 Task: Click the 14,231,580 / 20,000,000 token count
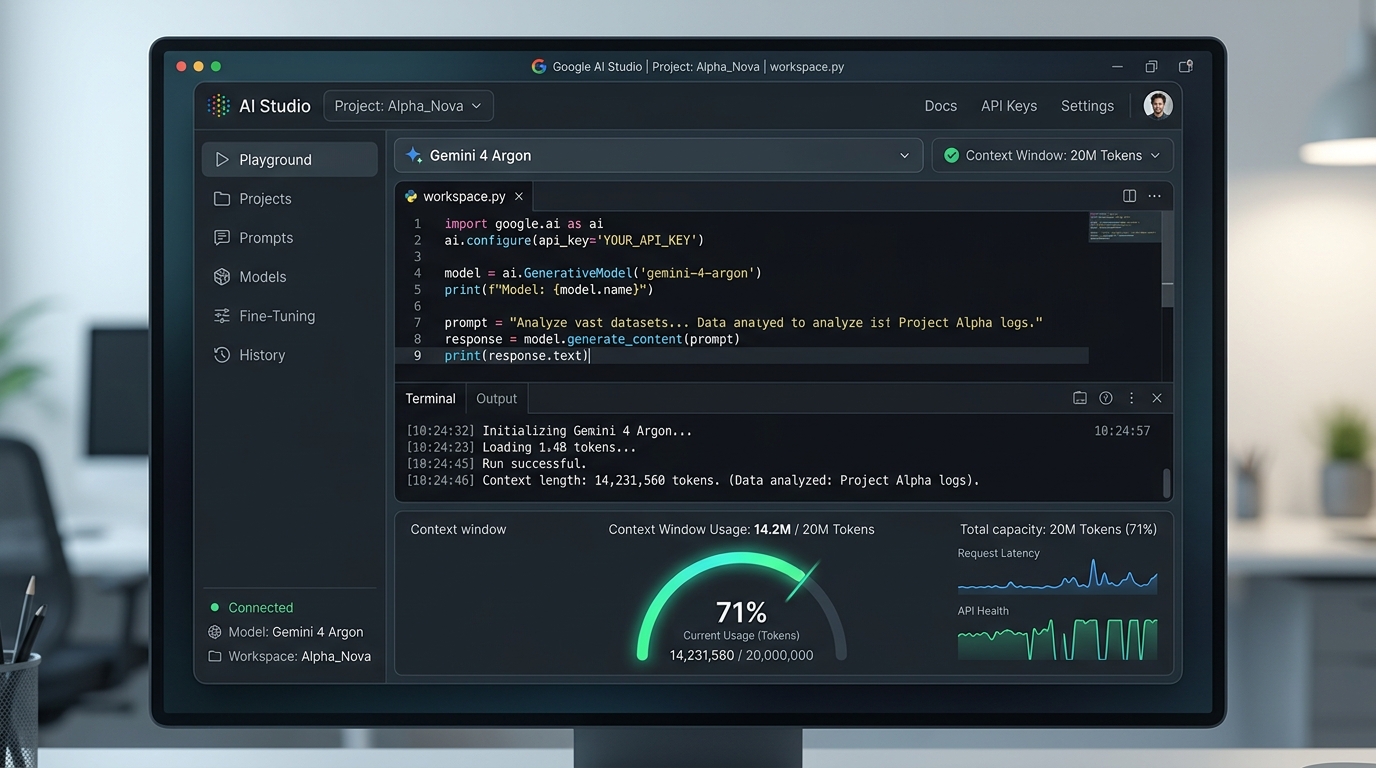click(741, 655)
